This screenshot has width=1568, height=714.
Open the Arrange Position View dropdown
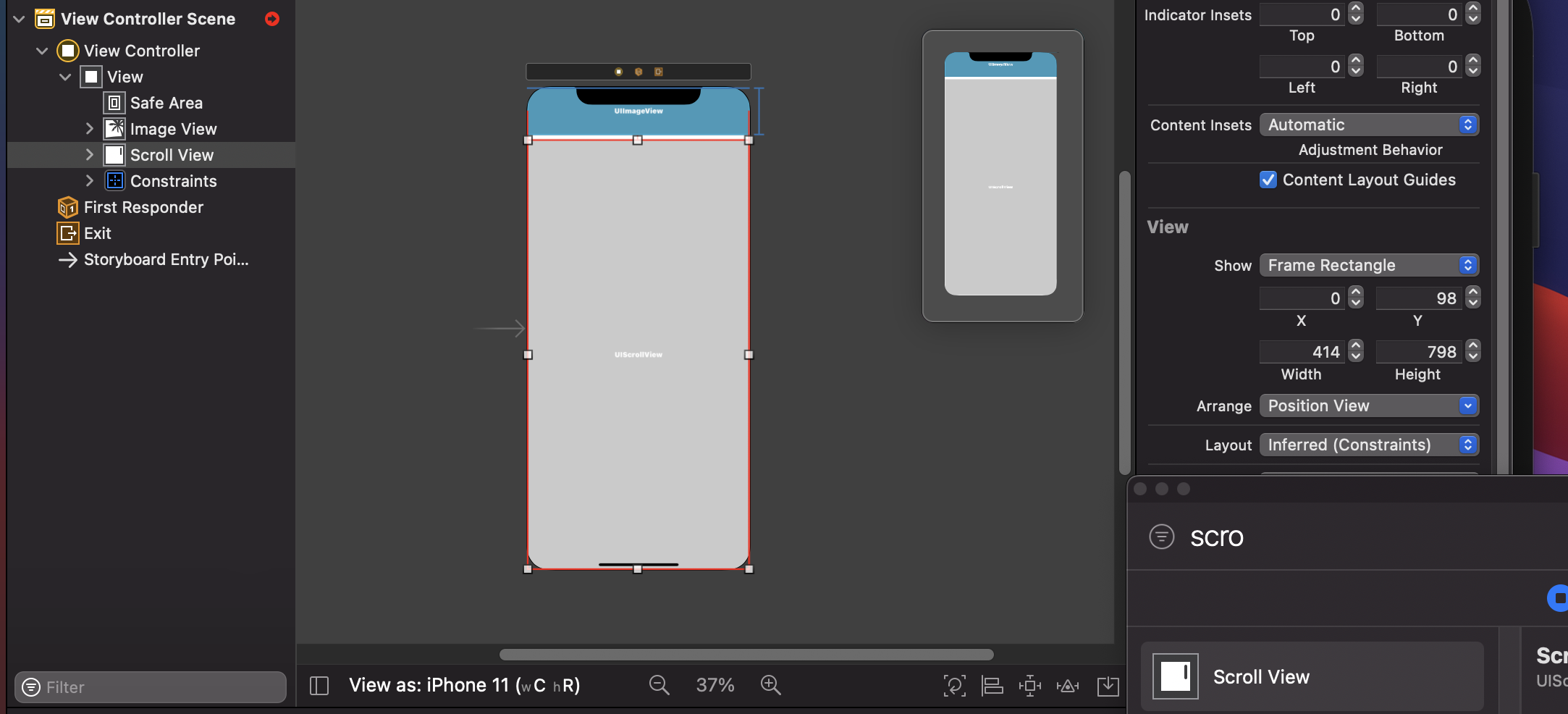point(1369,406)
